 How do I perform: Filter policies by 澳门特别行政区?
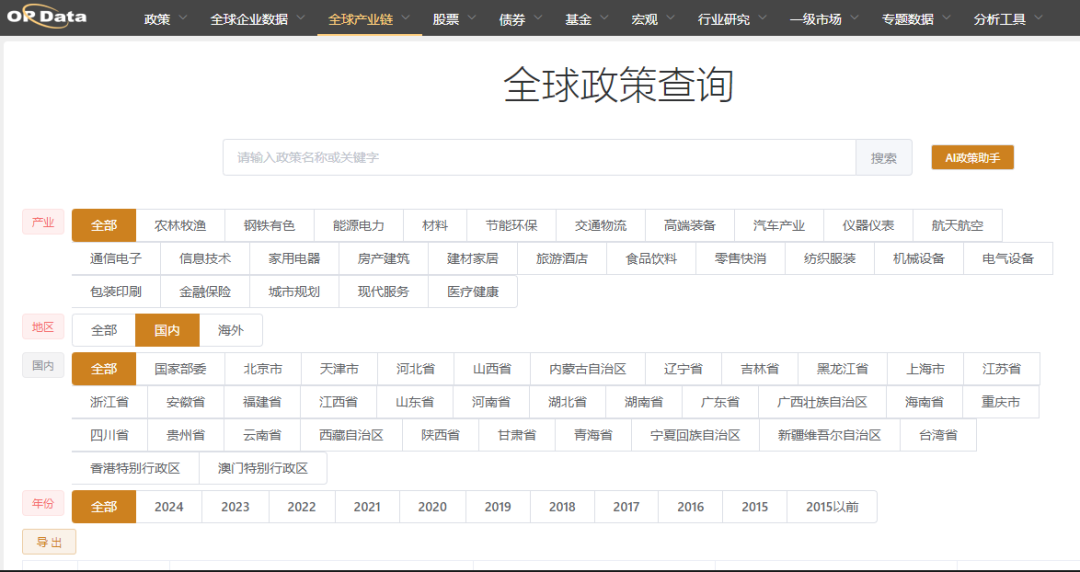pyautogui.click(x=263, y=468)
